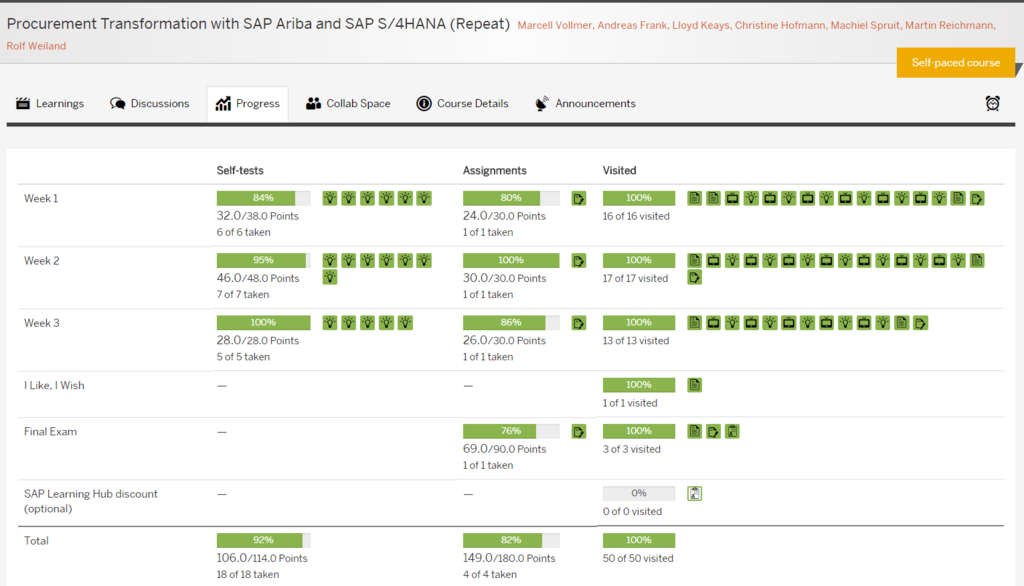Click the '69.0/90.0 Points' Final Exam score
Image resolution: width=1024 pixels, height=586 pixels.
point(504,449)
